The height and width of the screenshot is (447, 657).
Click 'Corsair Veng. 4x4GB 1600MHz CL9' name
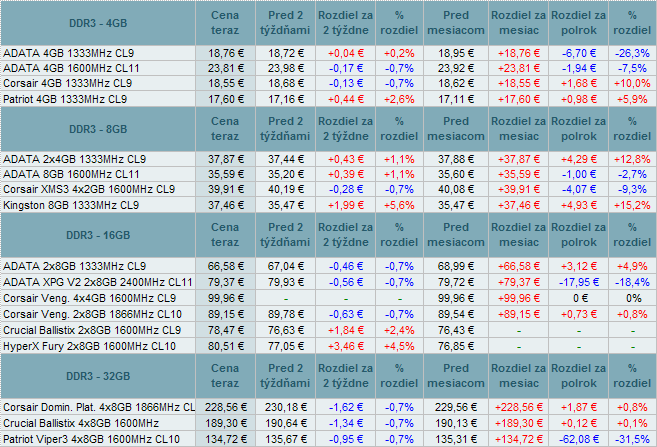[89, 298]
